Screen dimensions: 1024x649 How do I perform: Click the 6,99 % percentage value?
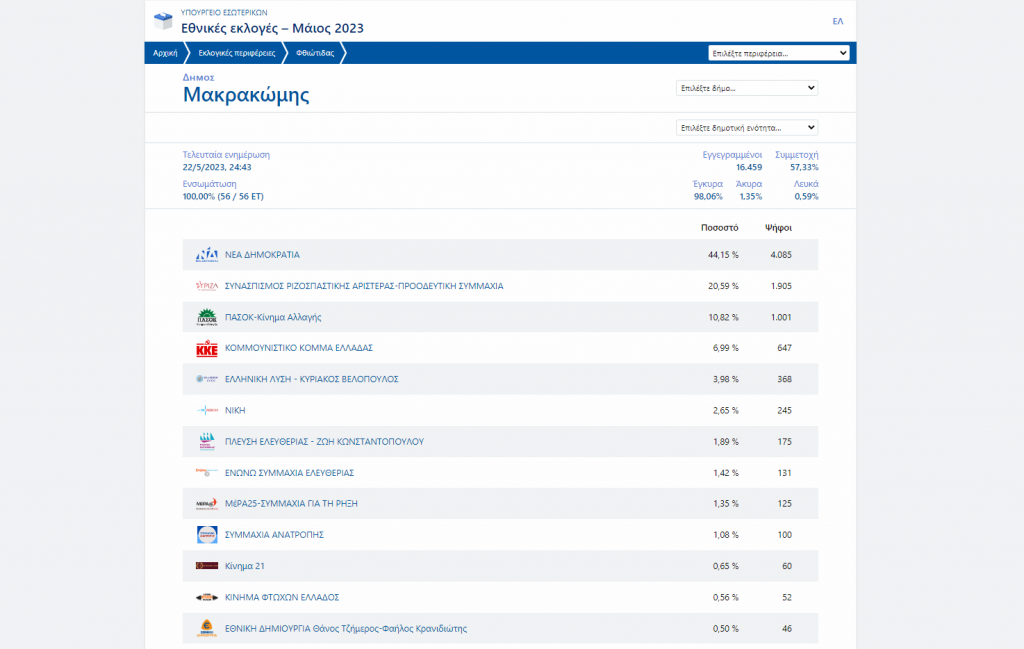pyautogui.click(x=726, y=348)
